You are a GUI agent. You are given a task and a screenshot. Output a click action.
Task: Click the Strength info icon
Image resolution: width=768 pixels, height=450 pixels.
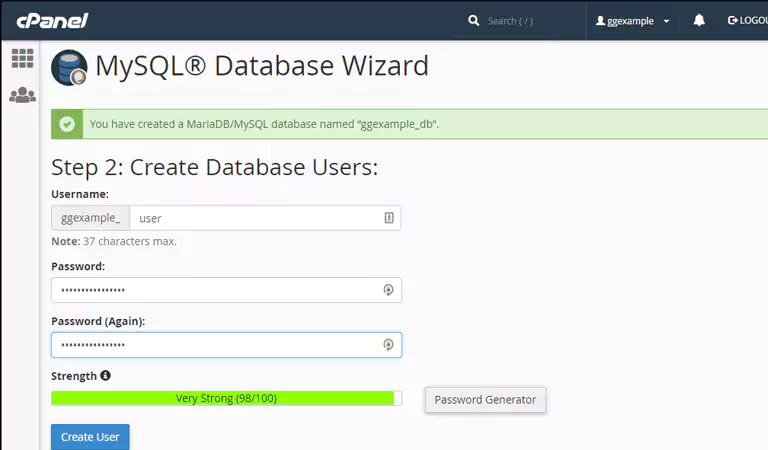(x=106, y=376)
